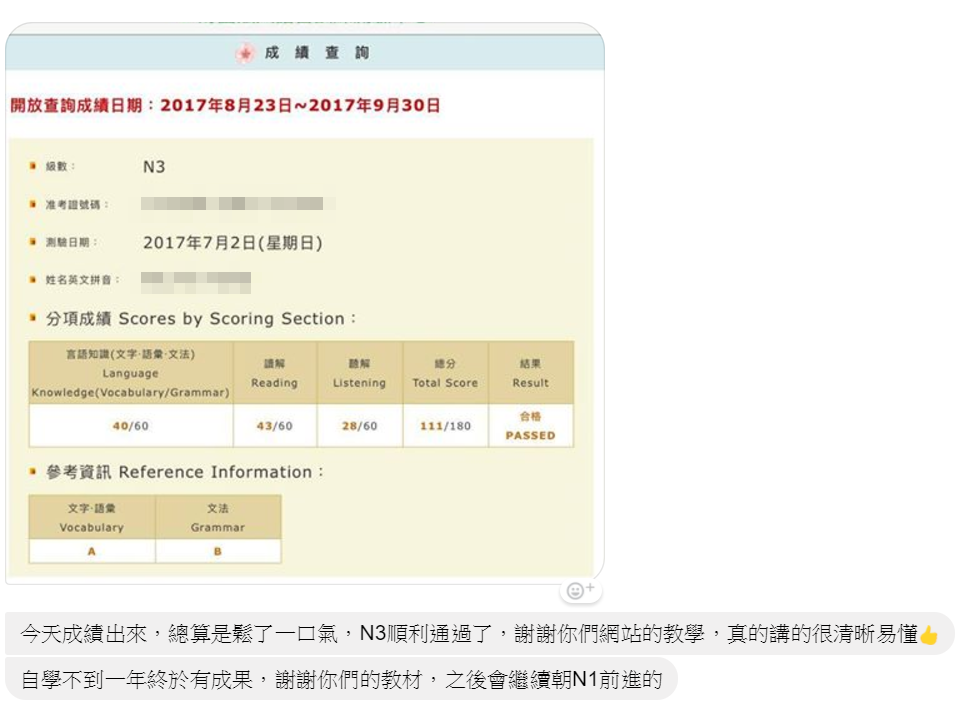
Task: Click the N3 level value
Action: pyautogui.click(x=154, y=167)
